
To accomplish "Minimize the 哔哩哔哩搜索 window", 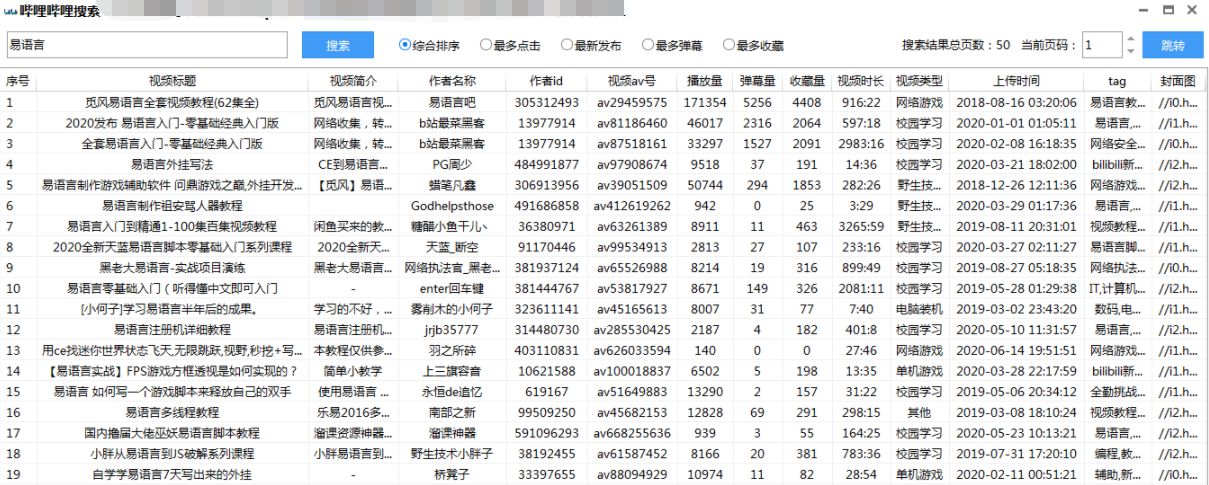I will (x=1144, y=10).
